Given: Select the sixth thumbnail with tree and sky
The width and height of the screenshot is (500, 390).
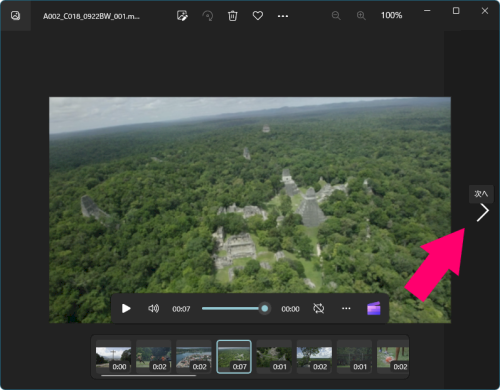Looking at the screenshot, I should pyautogui.click(x=314, y=357).
